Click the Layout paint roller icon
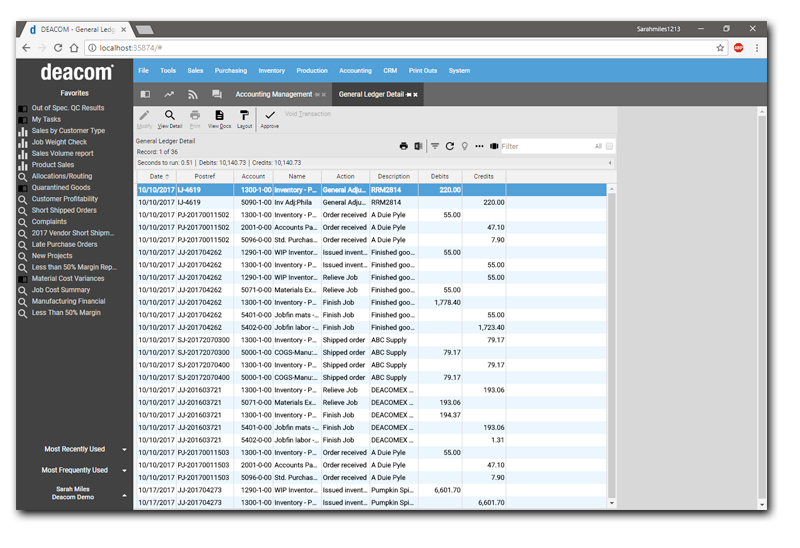 (244, 115)
